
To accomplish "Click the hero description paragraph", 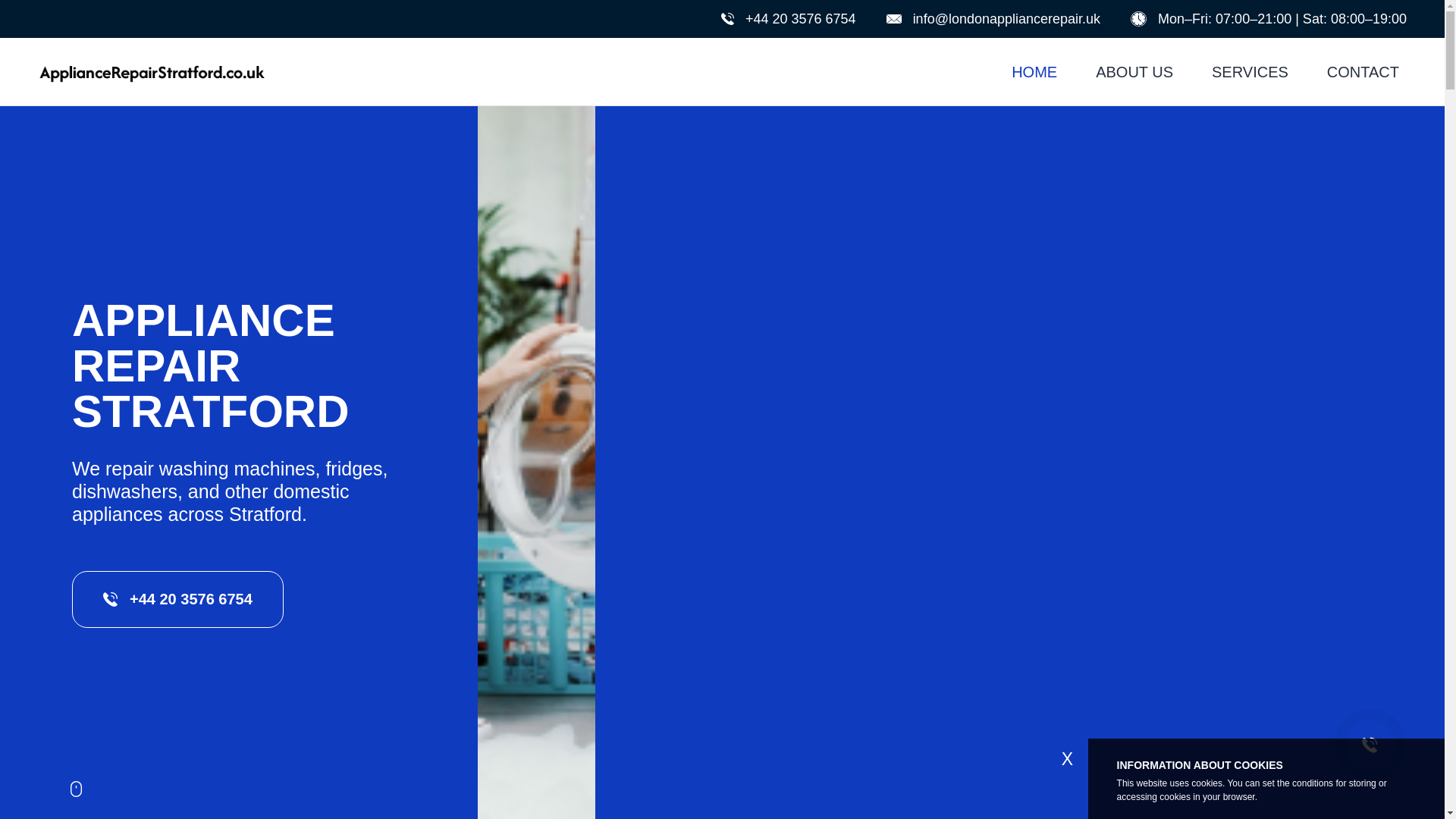I will point(230,491).
